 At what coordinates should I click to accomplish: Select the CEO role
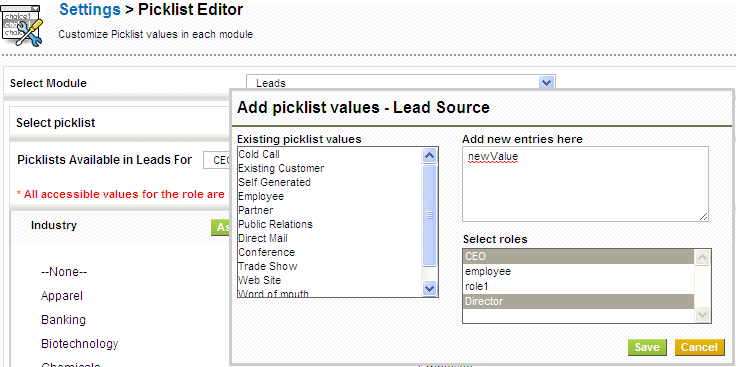click(x=578, y=256)
